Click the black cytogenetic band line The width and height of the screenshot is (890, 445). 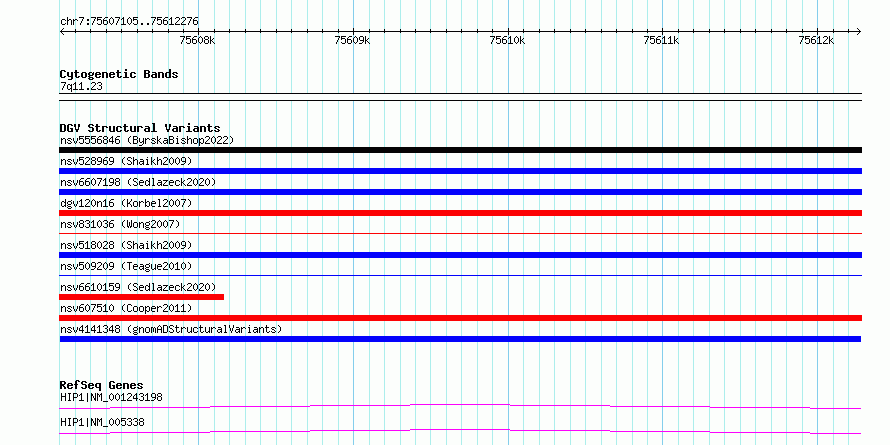click(460, 97)
